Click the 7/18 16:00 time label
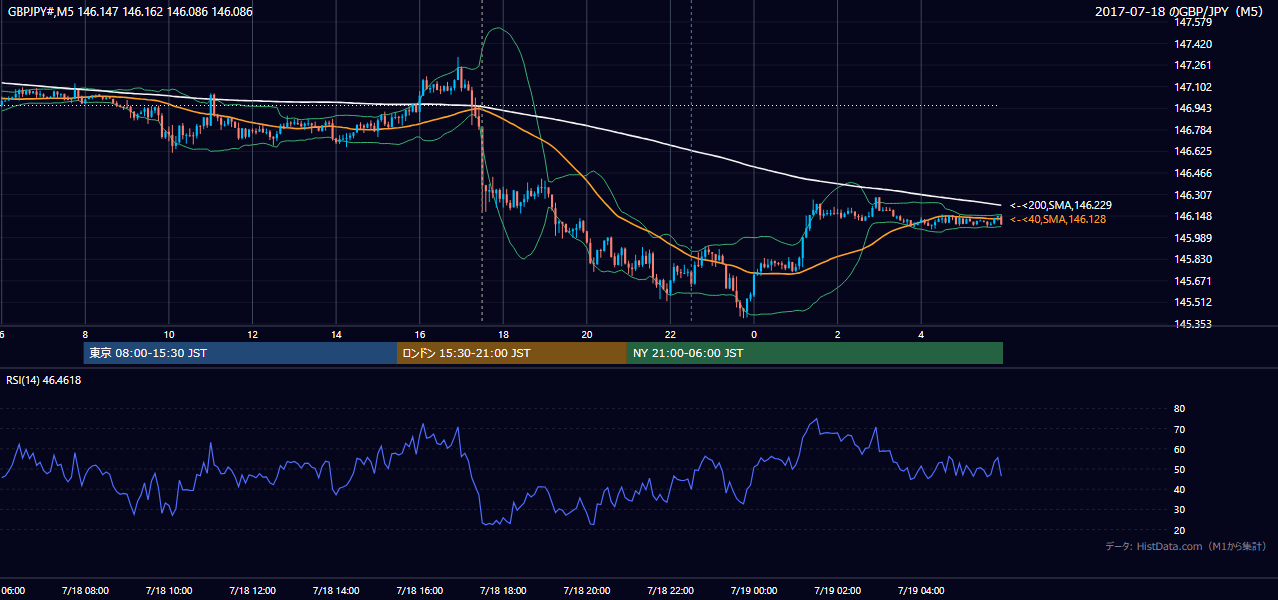The width and height of the screenshot is (1278, 600). (419, 590)
